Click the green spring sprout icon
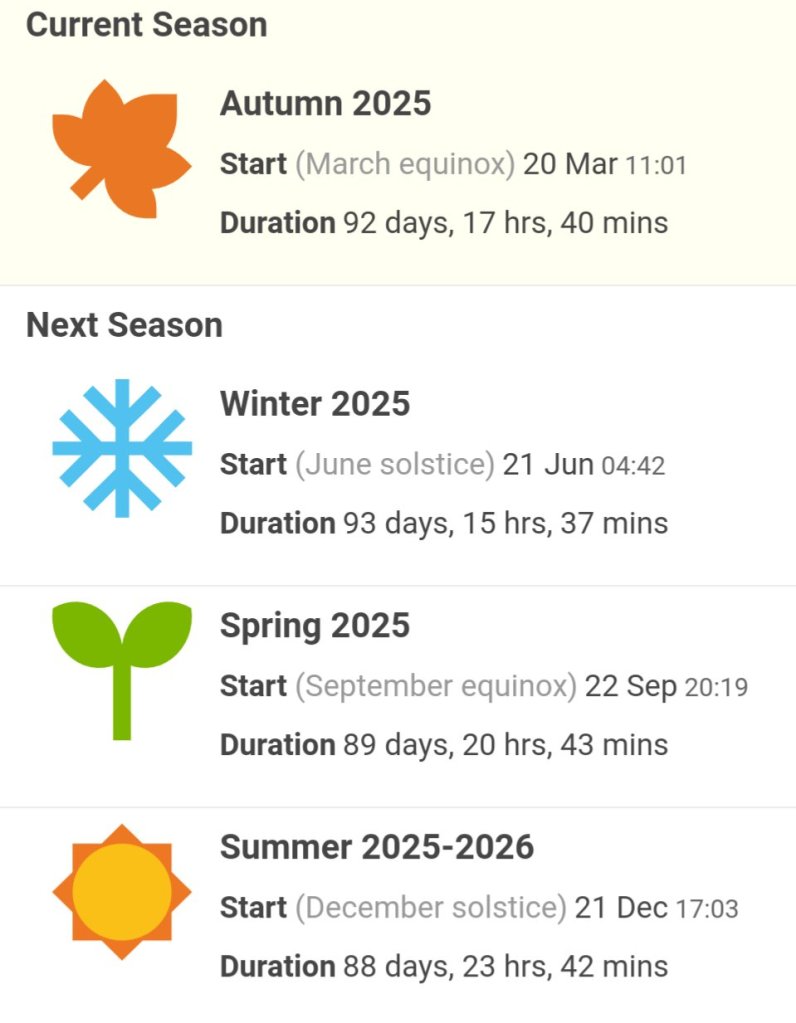 [122, 671]
